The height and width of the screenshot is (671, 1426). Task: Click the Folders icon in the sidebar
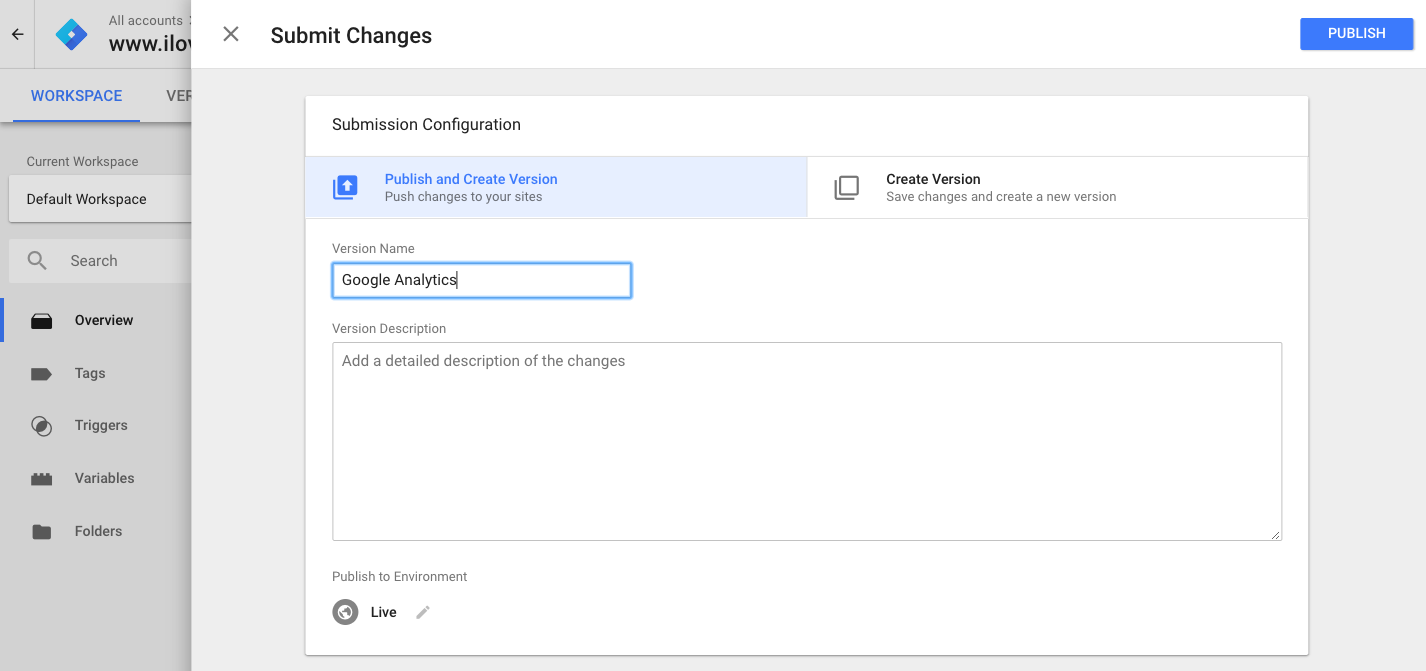pyautogui.click(x=41, y=532)
